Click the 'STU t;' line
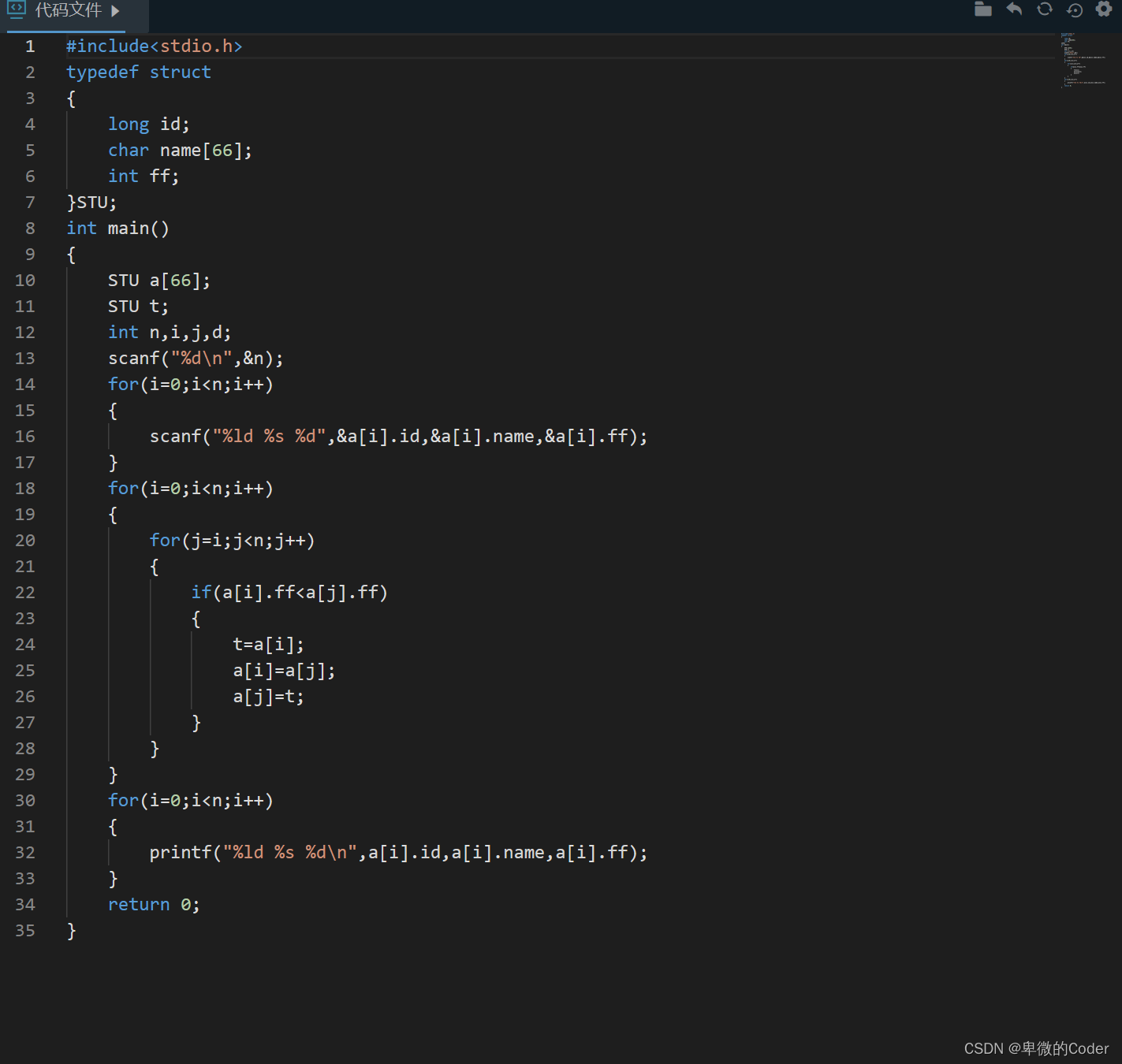Image resolution: width=1122 pixels, height=1064 pixels. 138,307
